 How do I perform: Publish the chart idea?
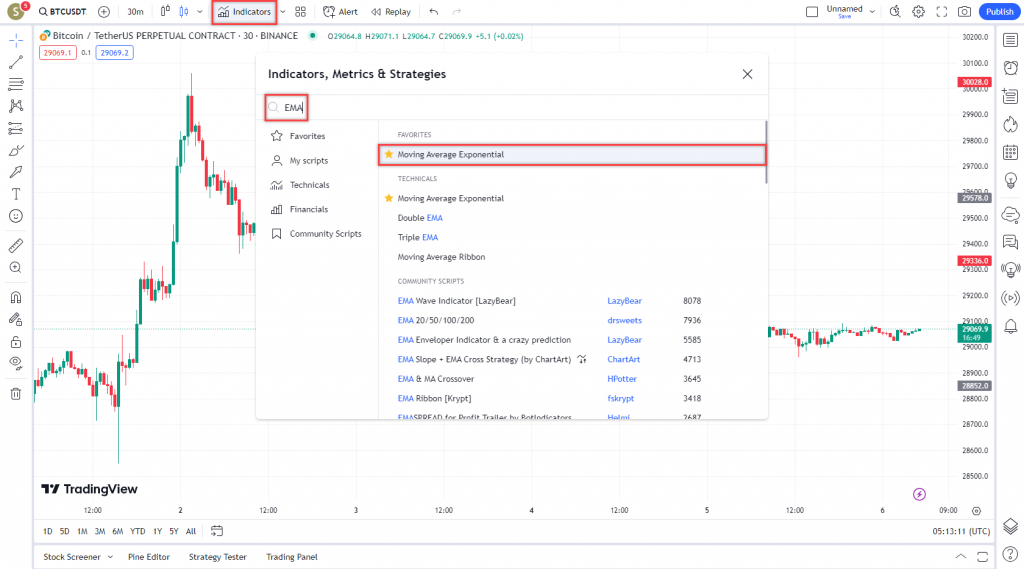[x=999, y=12]
